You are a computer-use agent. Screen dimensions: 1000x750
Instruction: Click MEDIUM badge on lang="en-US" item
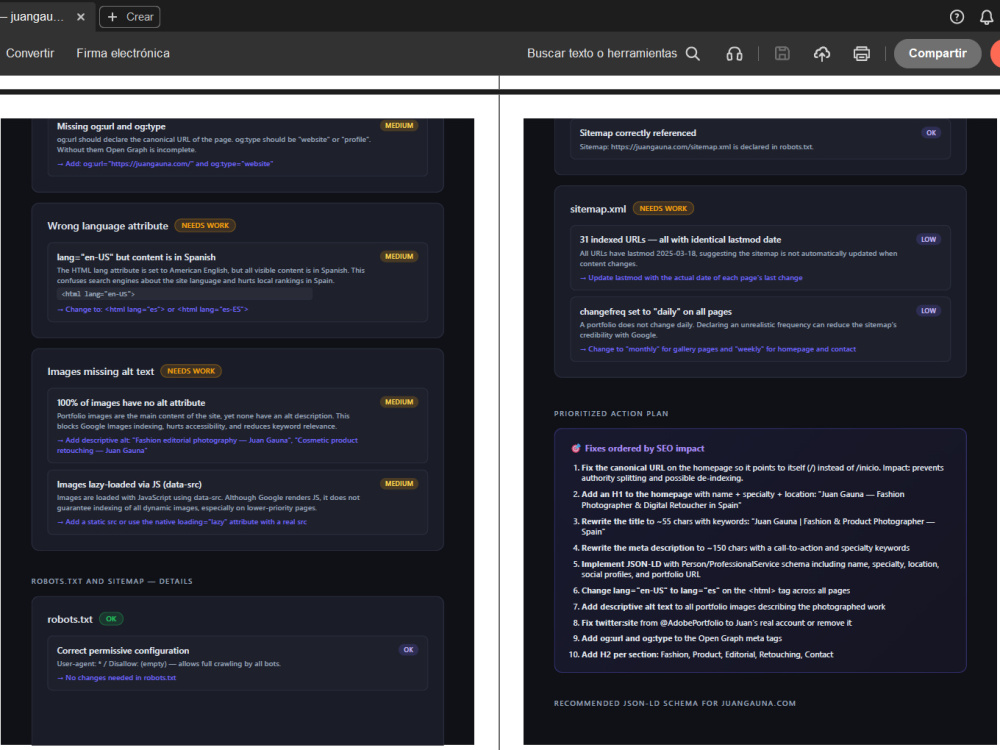(x=399, y=256)
